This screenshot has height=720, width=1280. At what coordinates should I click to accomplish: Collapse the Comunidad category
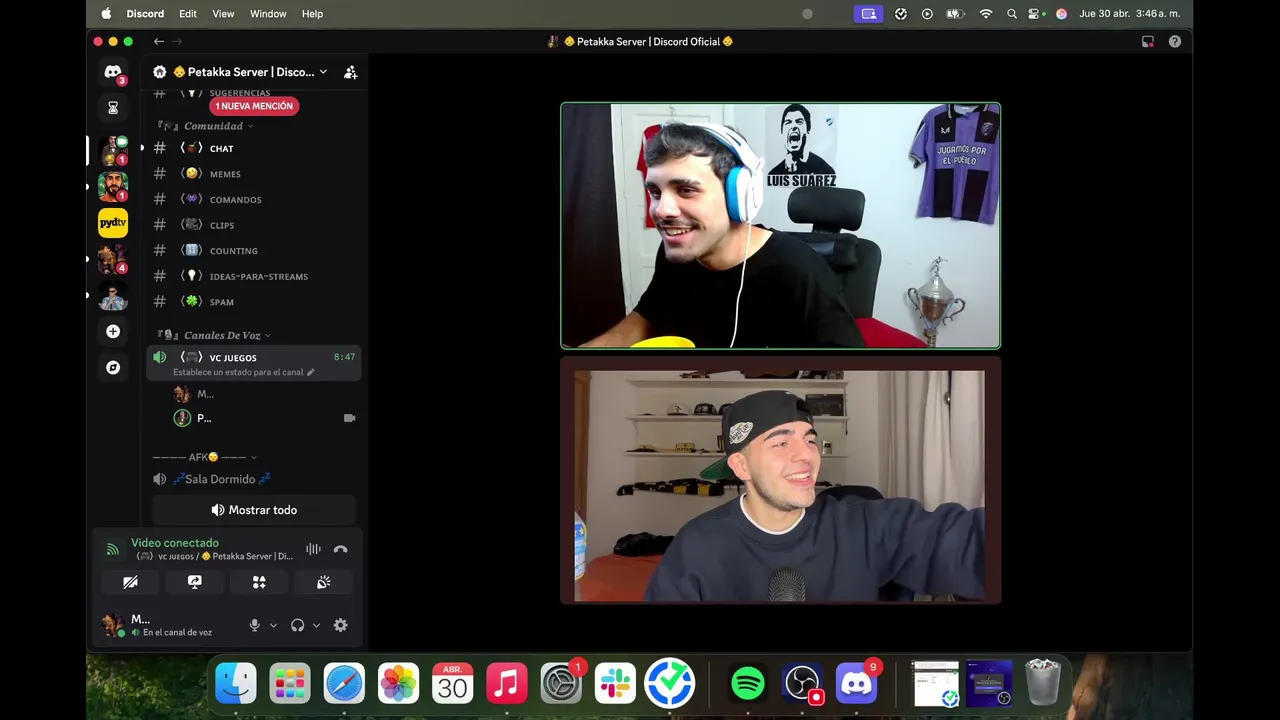[x=204, y=126]
